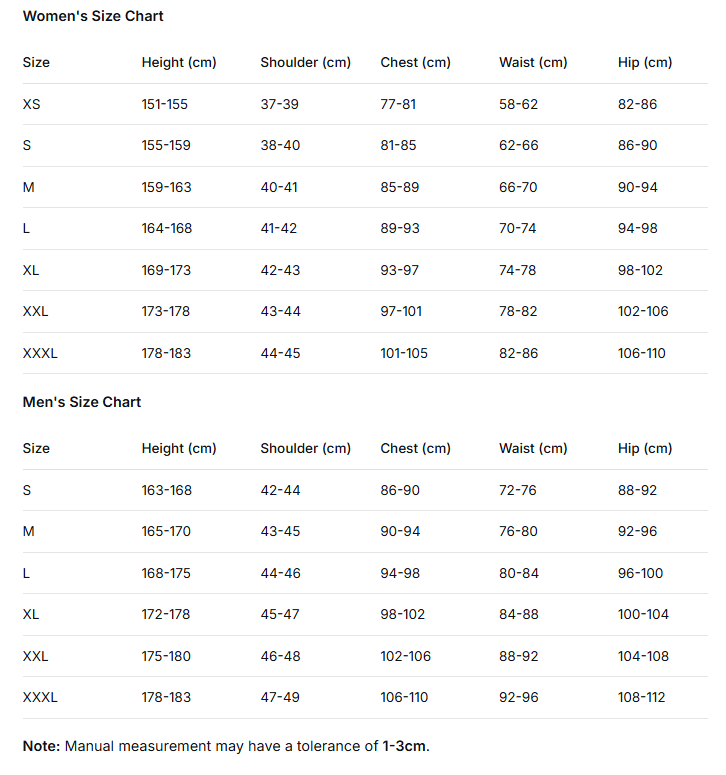The height and width of the screenshot is (775, 726).
Task: Select the 173-178 height value
Action: coord(165,311)
